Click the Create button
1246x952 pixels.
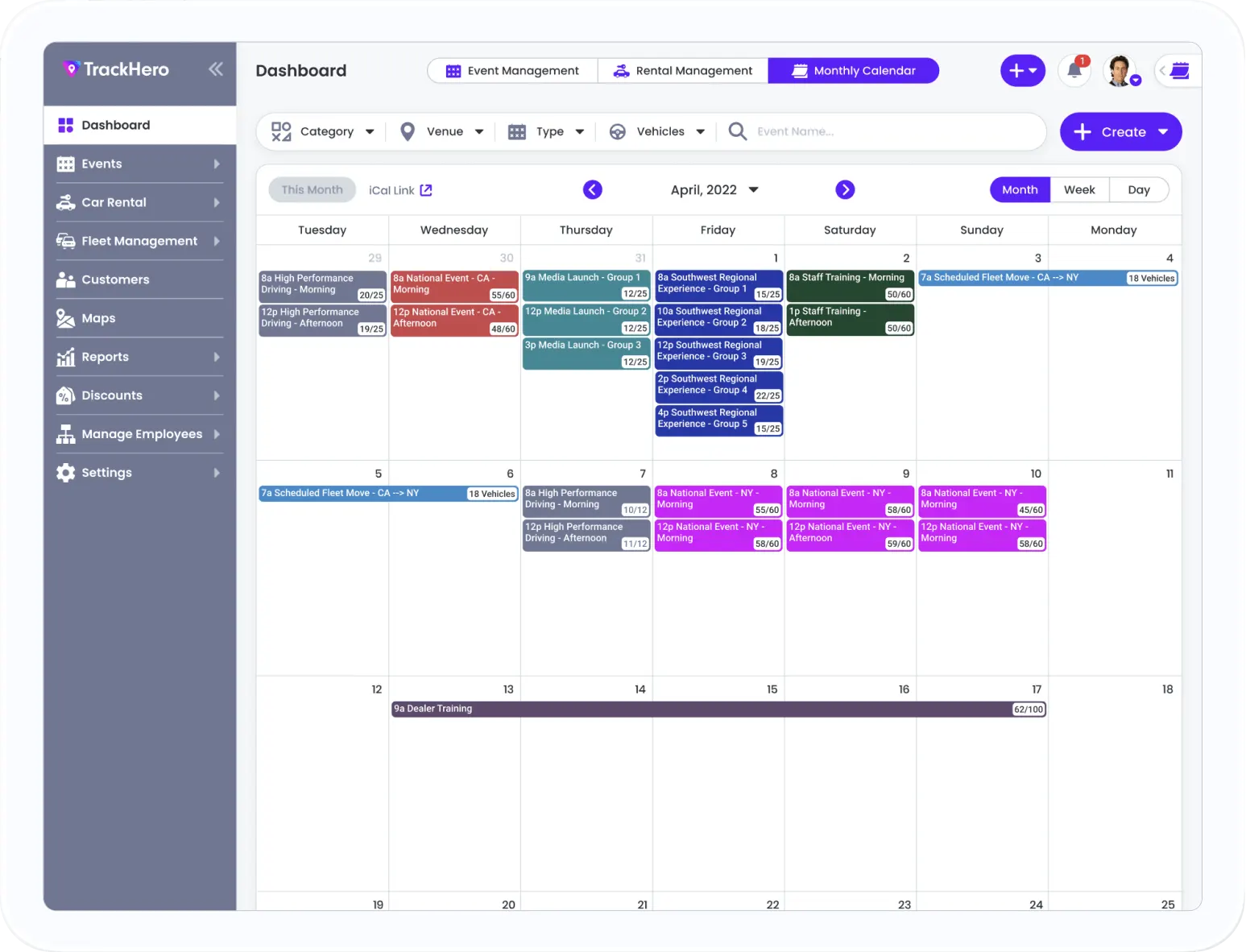tap(1121, 132)
